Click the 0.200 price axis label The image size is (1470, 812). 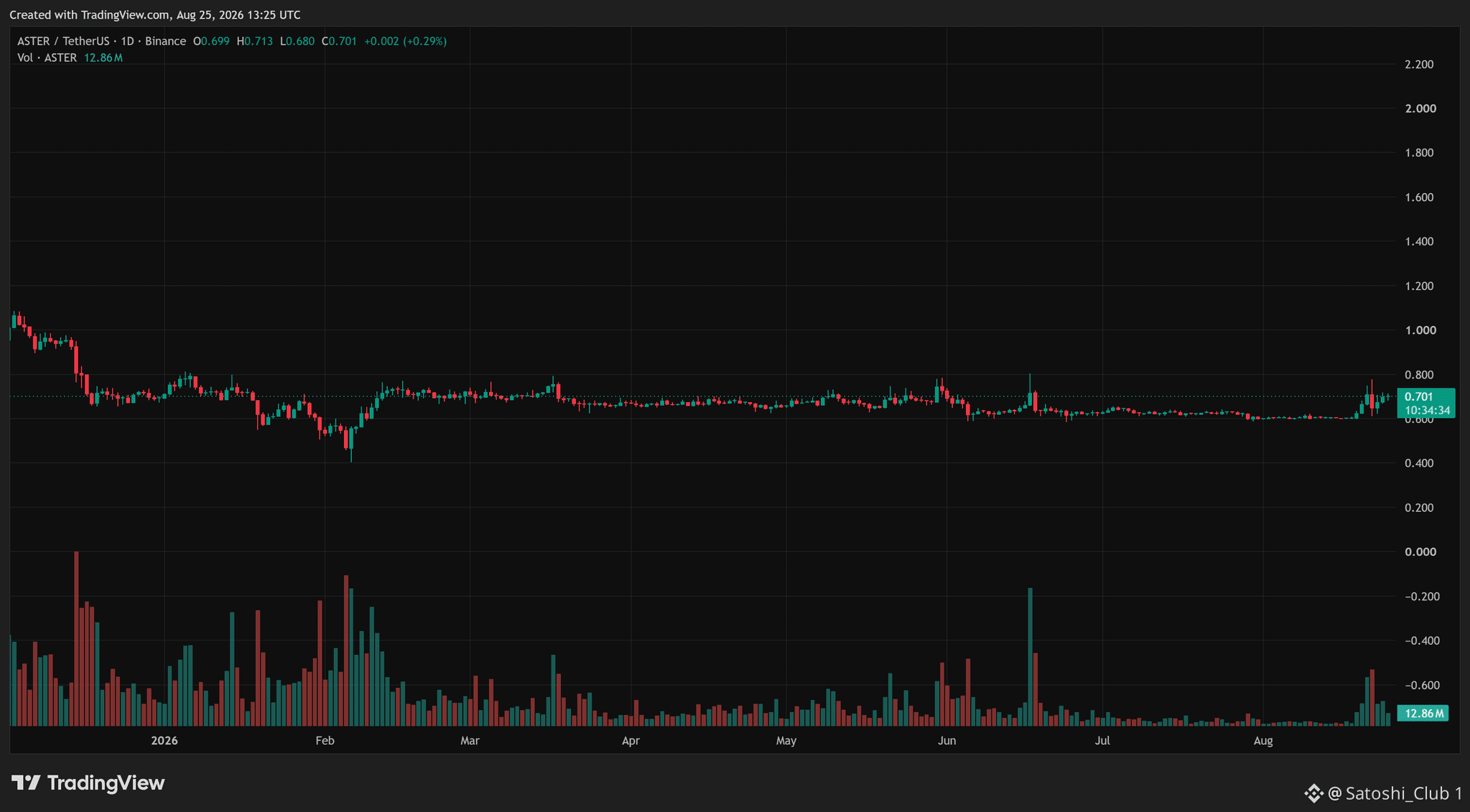pyautogui.click(x=1419, y=508)
